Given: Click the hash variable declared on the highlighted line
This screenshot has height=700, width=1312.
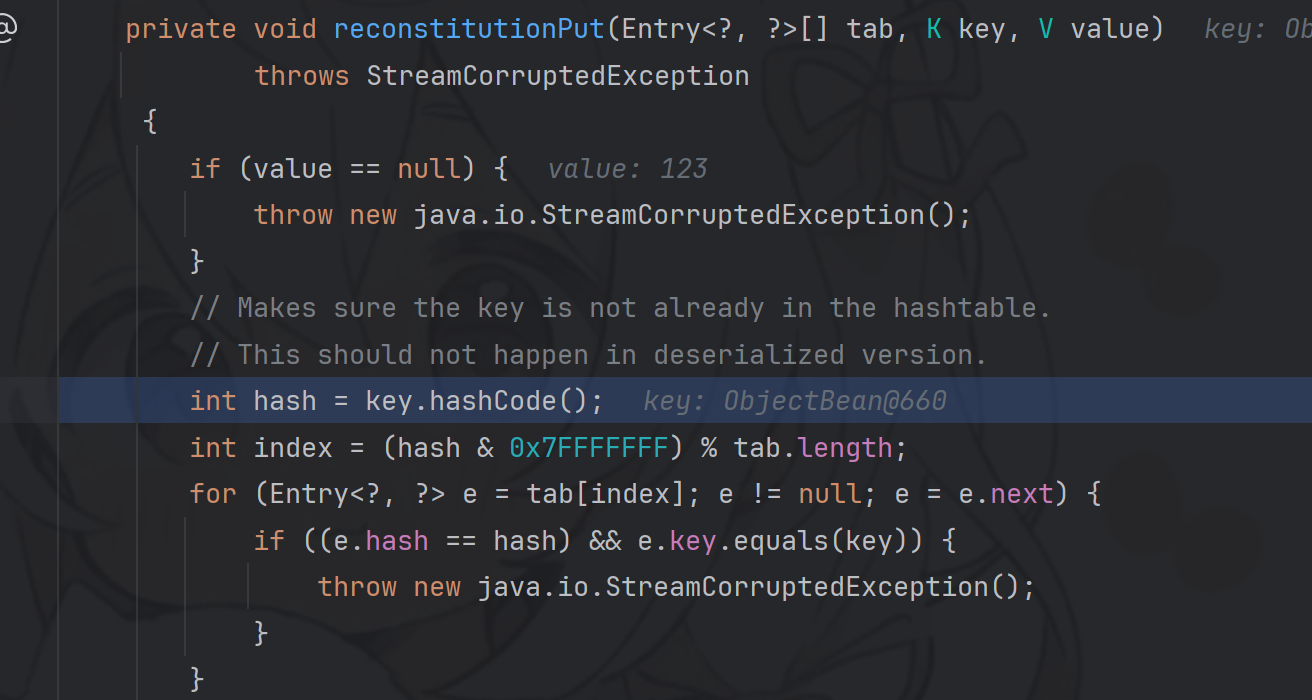Looking at the screenshot, I should click(x=285, y=402).
